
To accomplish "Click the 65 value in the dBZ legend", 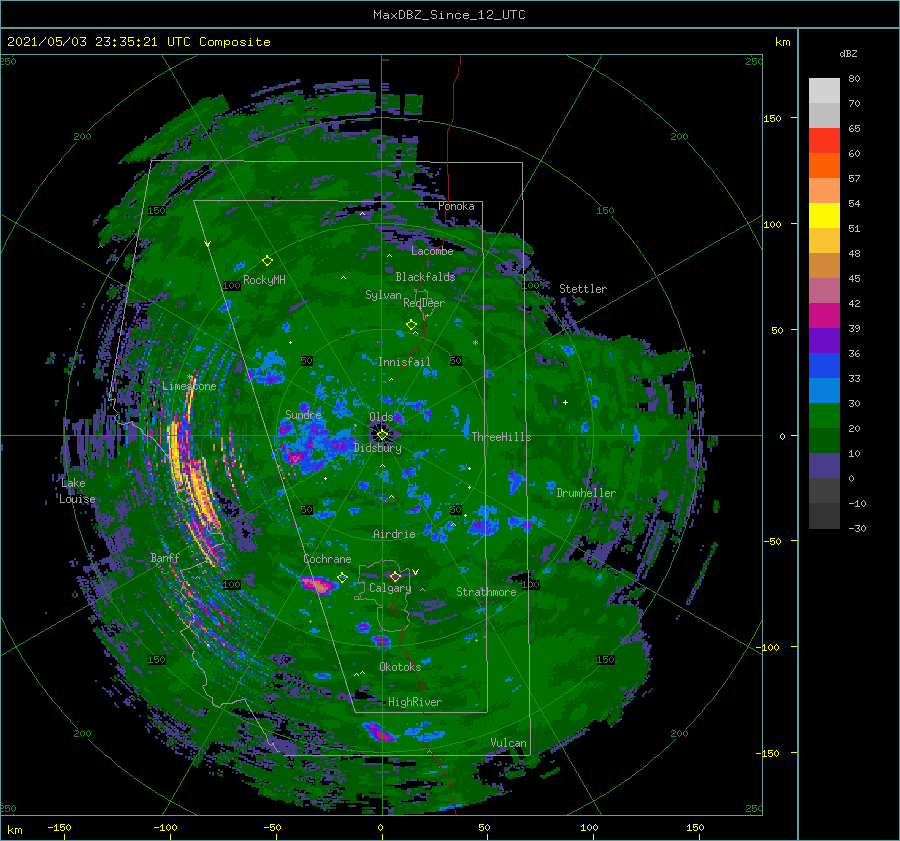I will [854, 129].
